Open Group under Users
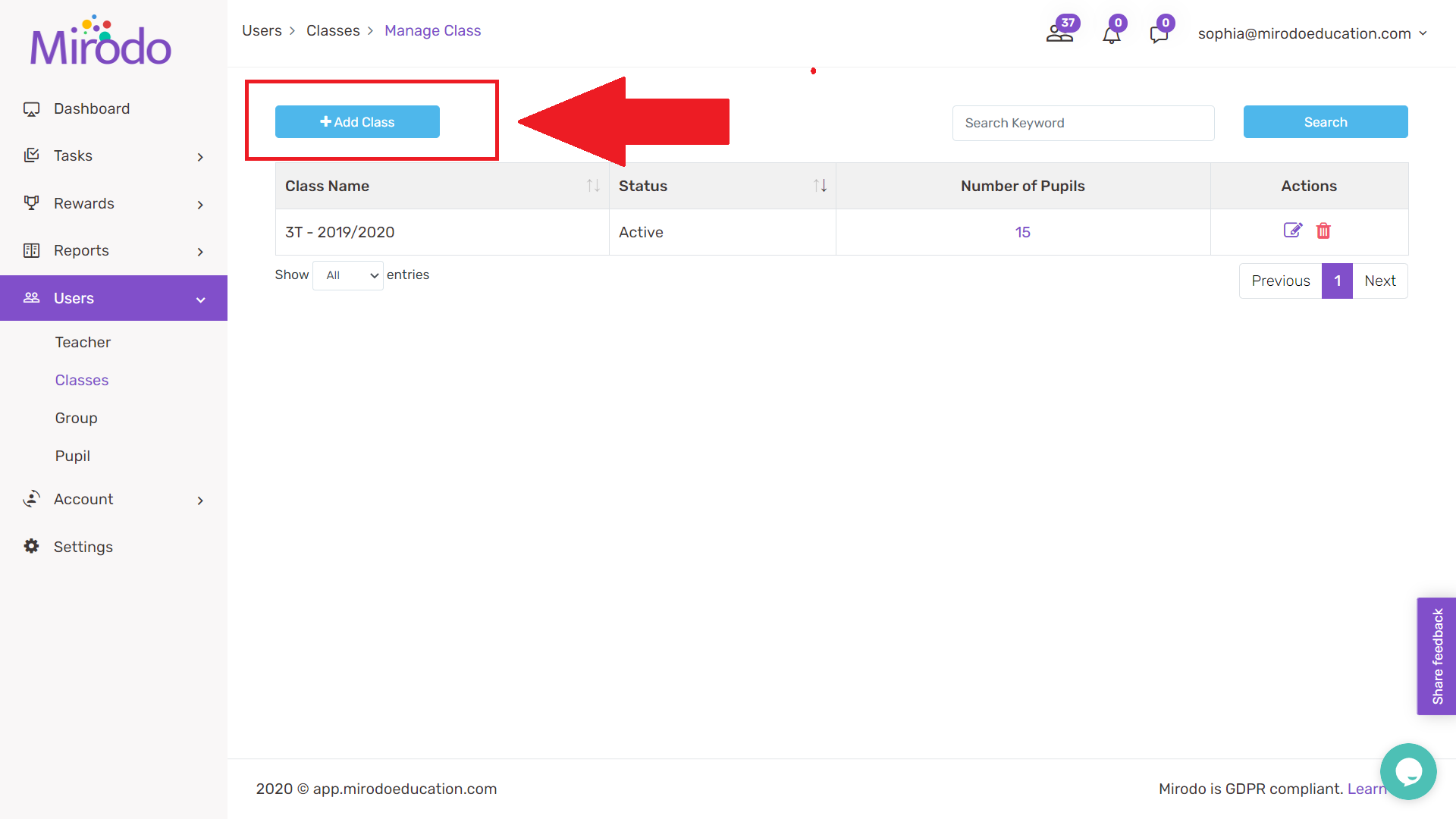1456x819 pixels. (x=76, y=418)
